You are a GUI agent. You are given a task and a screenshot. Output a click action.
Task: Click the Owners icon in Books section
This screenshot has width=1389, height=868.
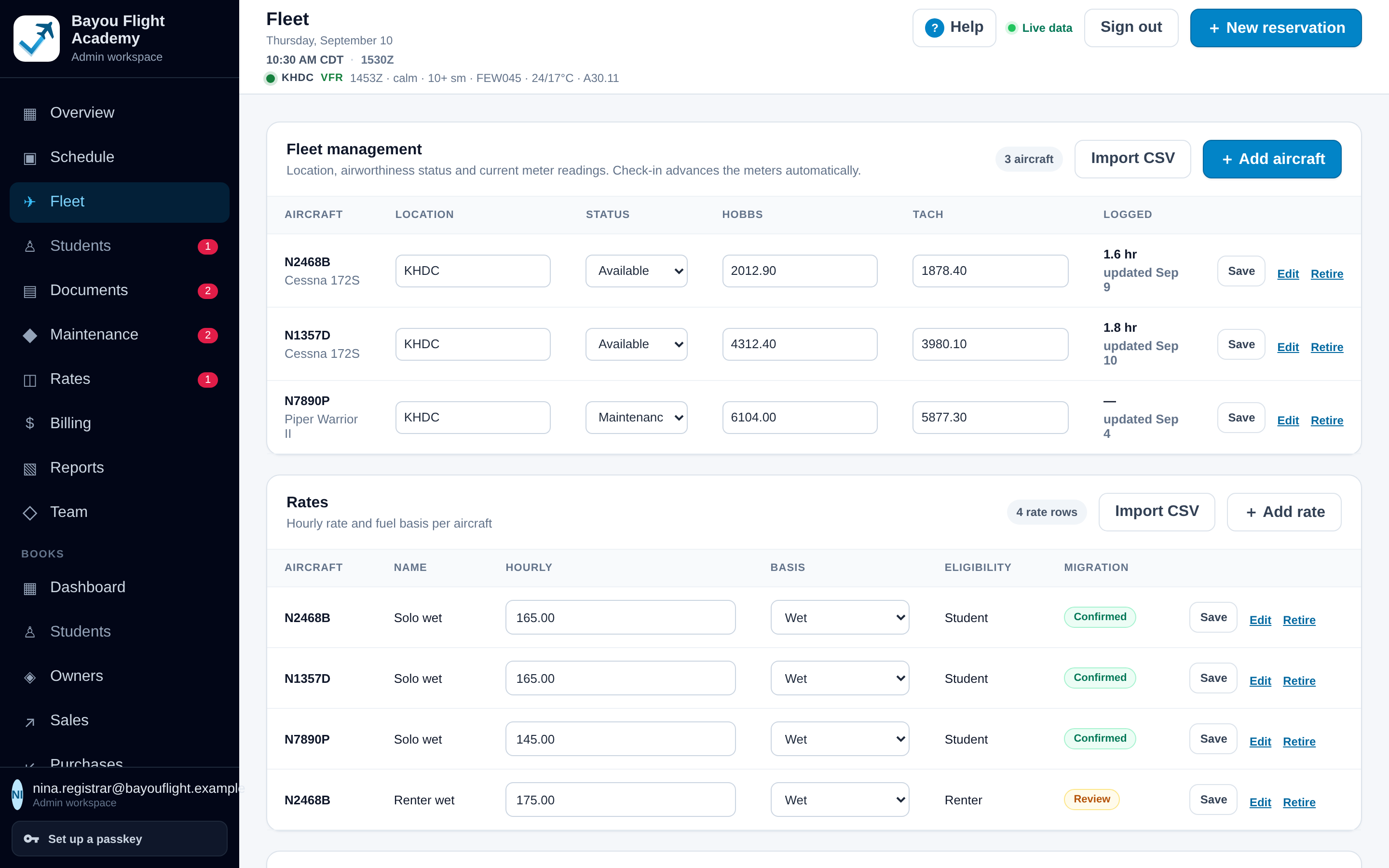(x=30, y=677)
